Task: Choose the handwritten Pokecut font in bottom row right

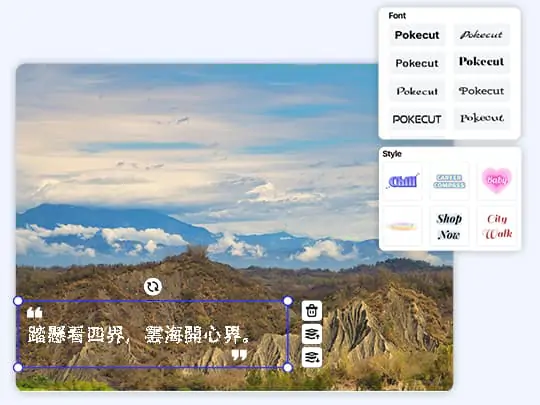Action: pyautogui.click(x=481, y=118)
